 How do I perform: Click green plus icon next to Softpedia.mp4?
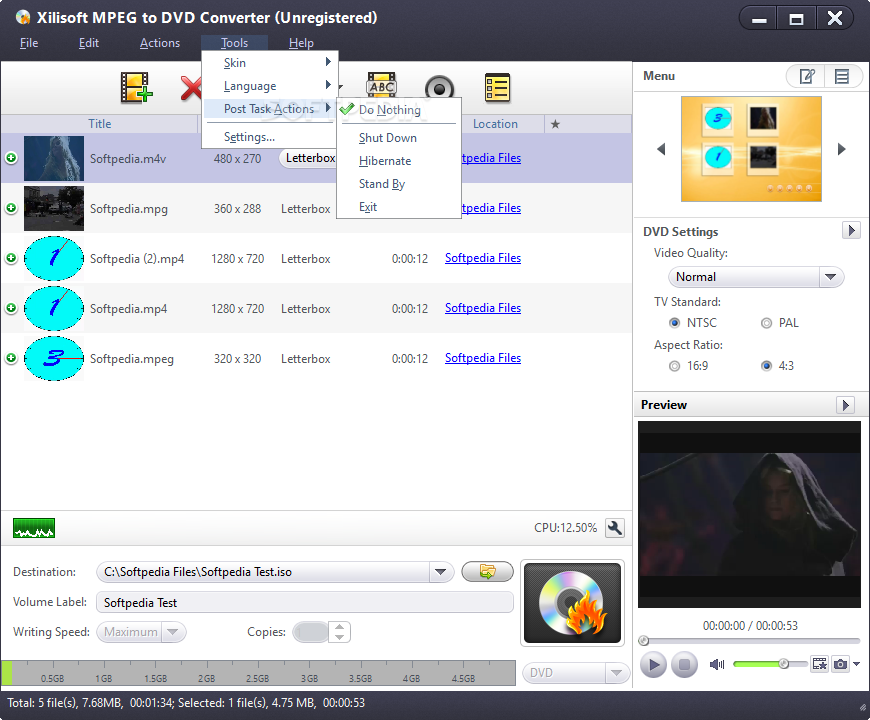[11, 308]
